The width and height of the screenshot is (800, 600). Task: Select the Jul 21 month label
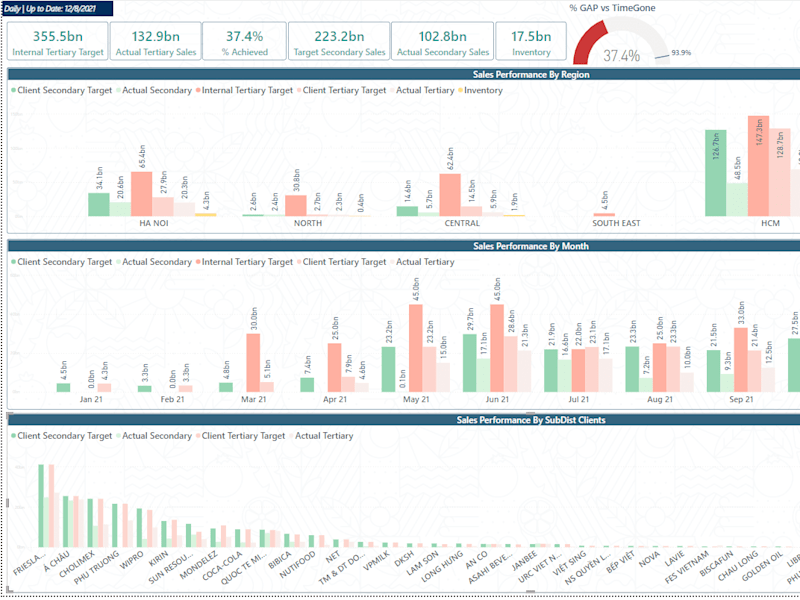(579, 399)
